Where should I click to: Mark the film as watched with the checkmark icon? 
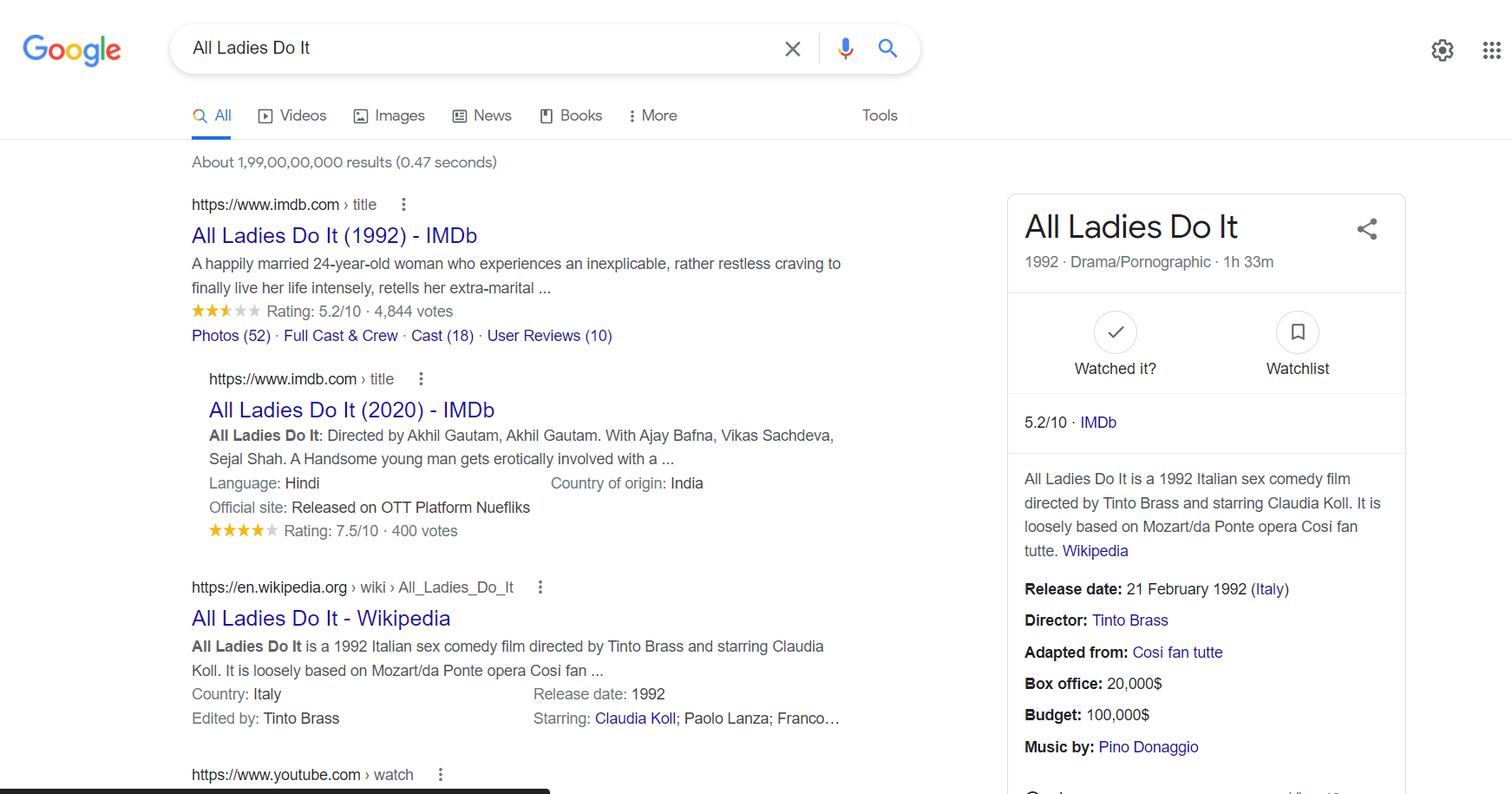coord(1116,332)
